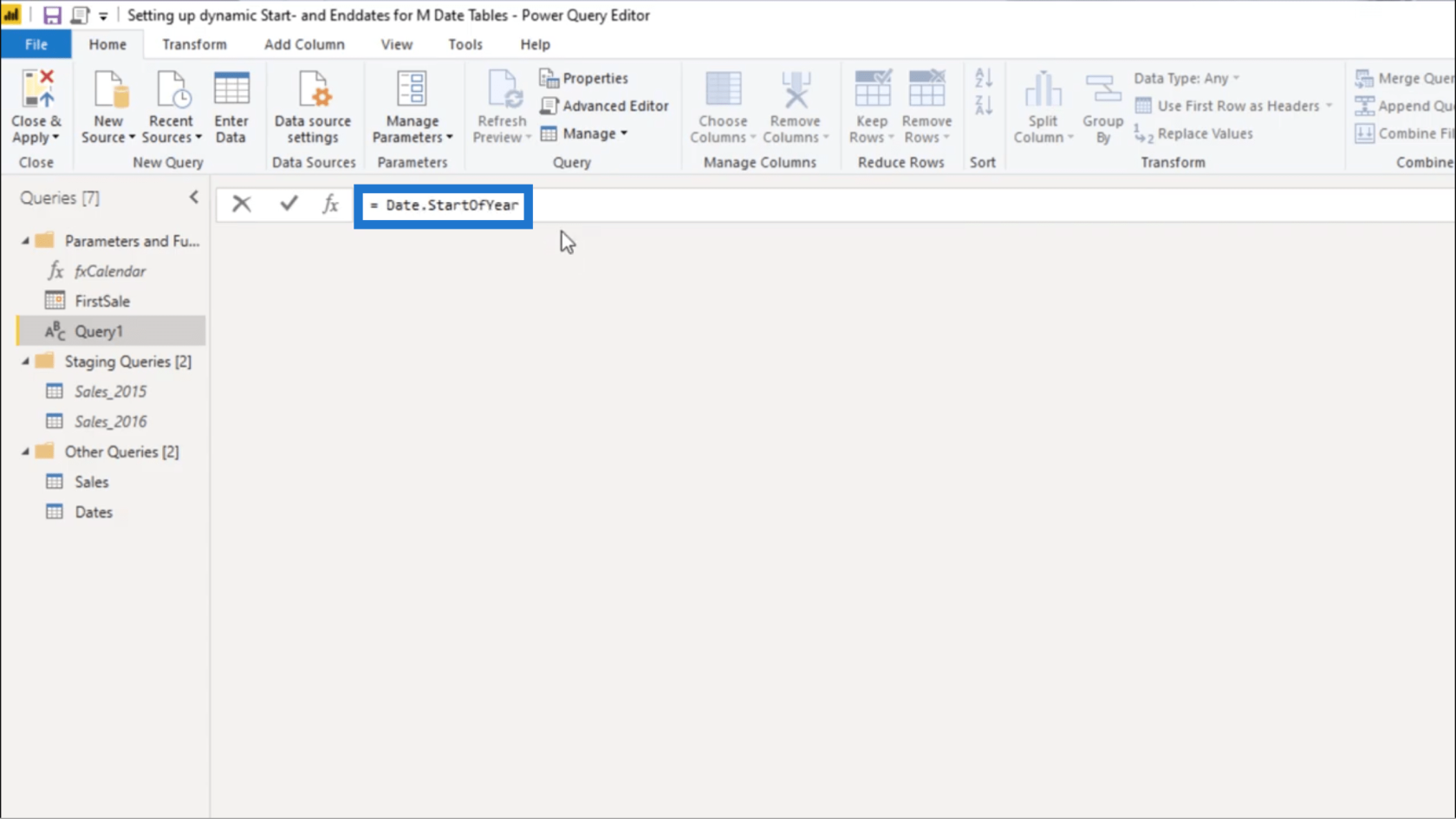Viewport: 1456px width, 819px height.
Task: Click the Enter Data table icon
Action: pyautogui.click(x=231, y=89)
